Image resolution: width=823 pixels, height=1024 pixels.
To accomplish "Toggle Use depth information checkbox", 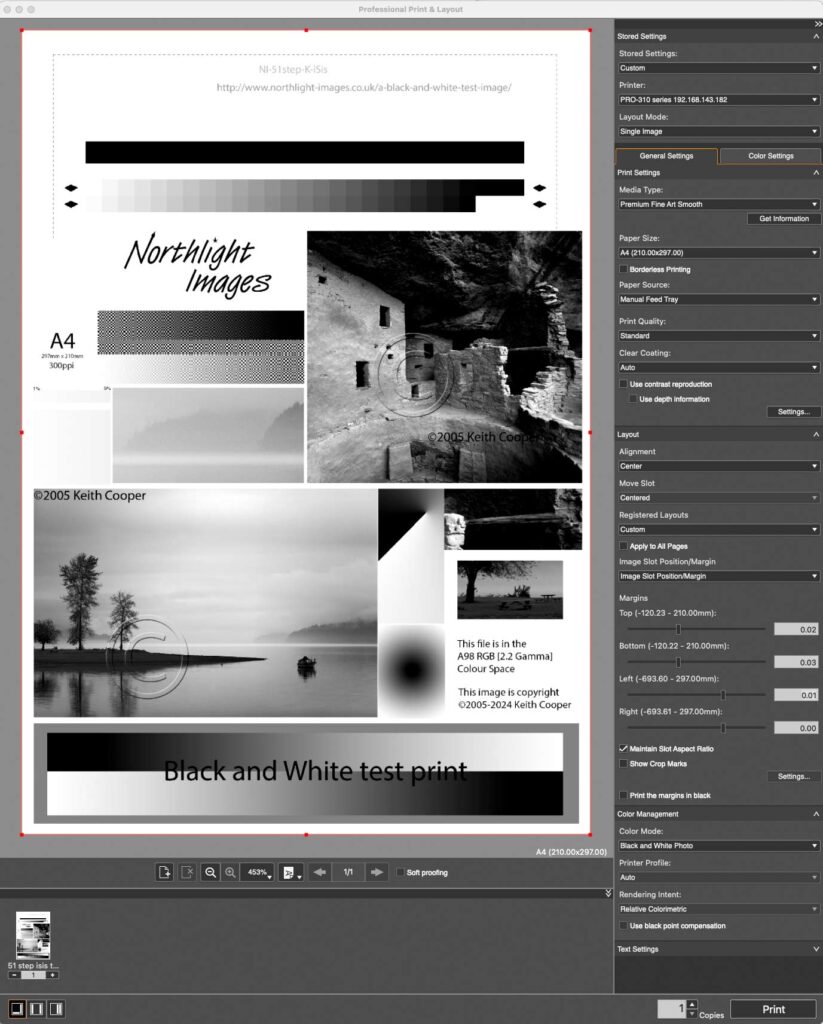I will point(633,399).
